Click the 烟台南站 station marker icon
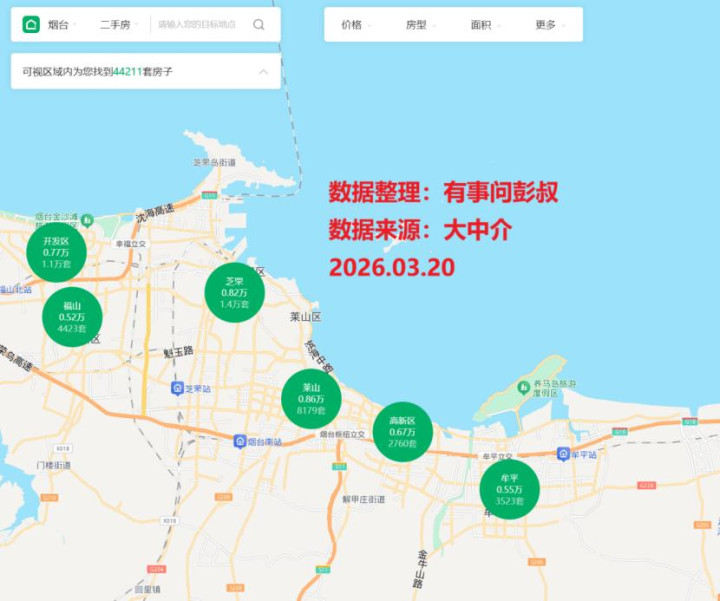Image resolution: width=720 pixels, height=601 pixels. pos(240,441)
